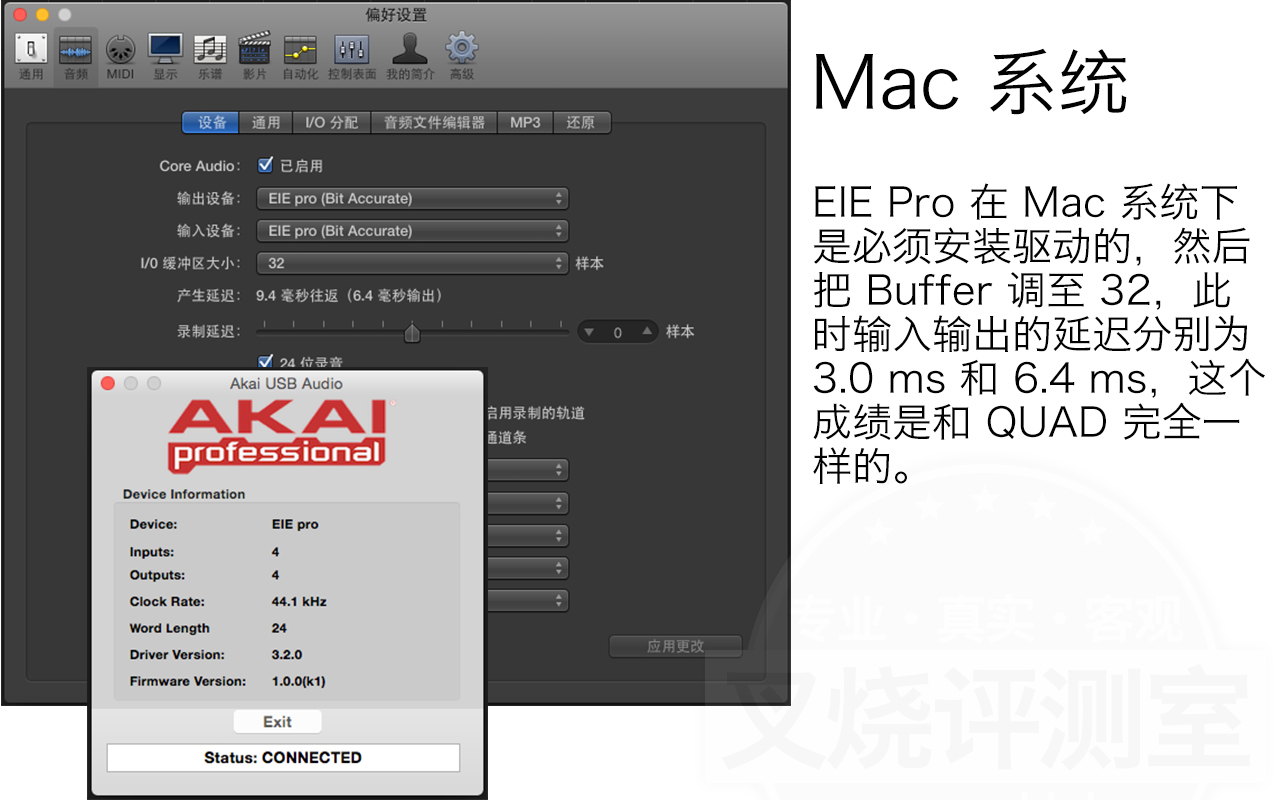Close the 偏好设置 window
1280x800 pixels.
tap(19, 15)
